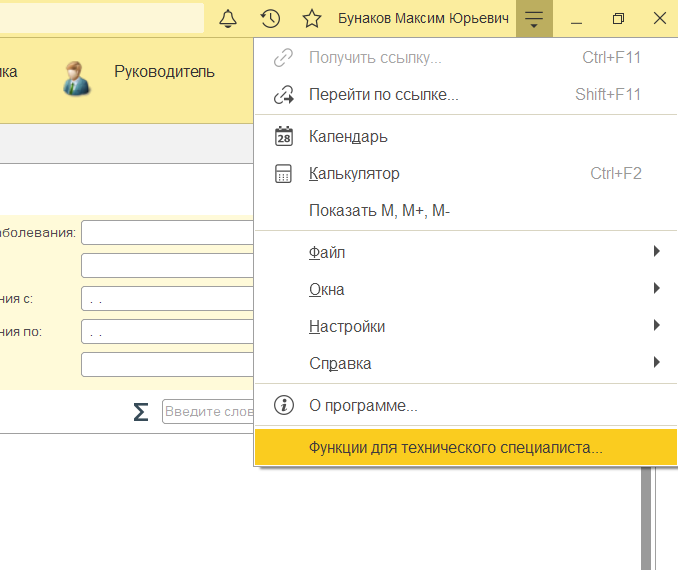
Task: Open the history clock icon
Action: click(x=270, y=19)
